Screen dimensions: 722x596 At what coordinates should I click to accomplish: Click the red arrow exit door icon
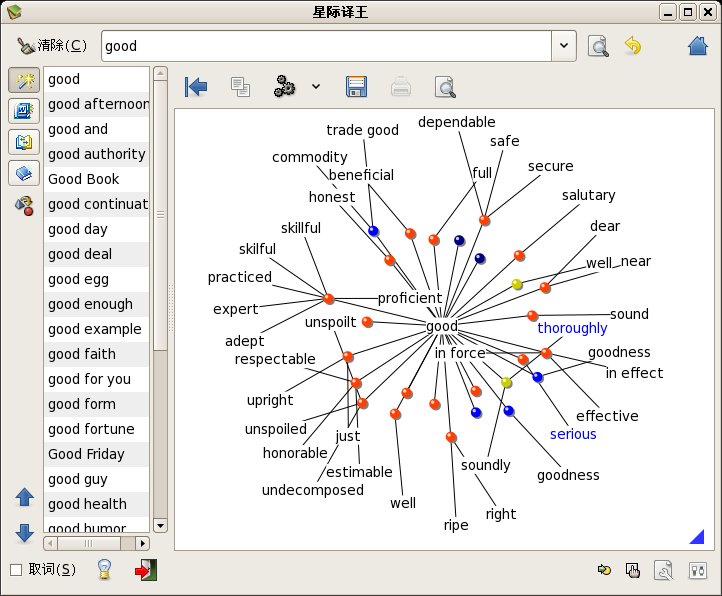pyautogui.click(x=146, y=570)
